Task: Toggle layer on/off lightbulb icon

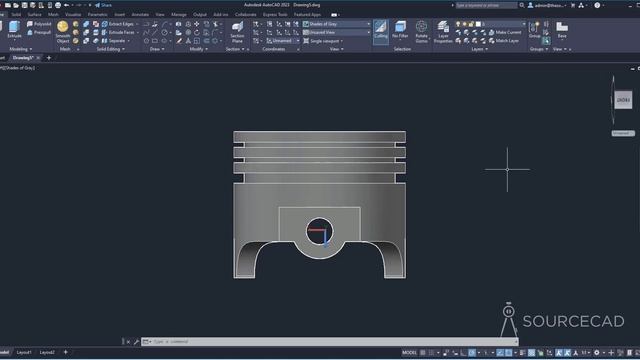Action: click(x=458, y=24)
